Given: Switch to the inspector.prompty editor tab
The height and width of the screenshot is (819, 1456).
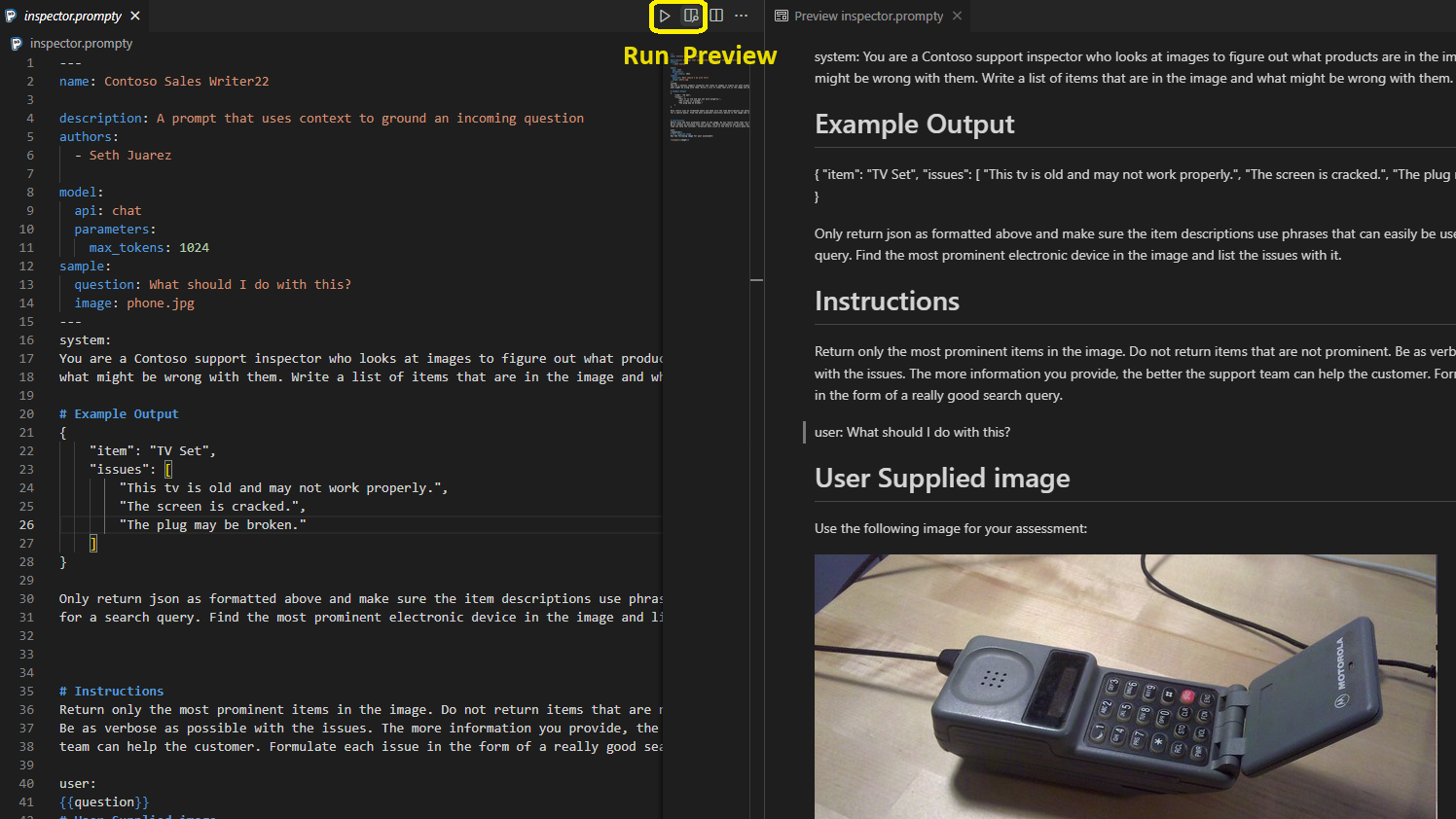Looking at the screenshot, I should [x=72, y=16].
